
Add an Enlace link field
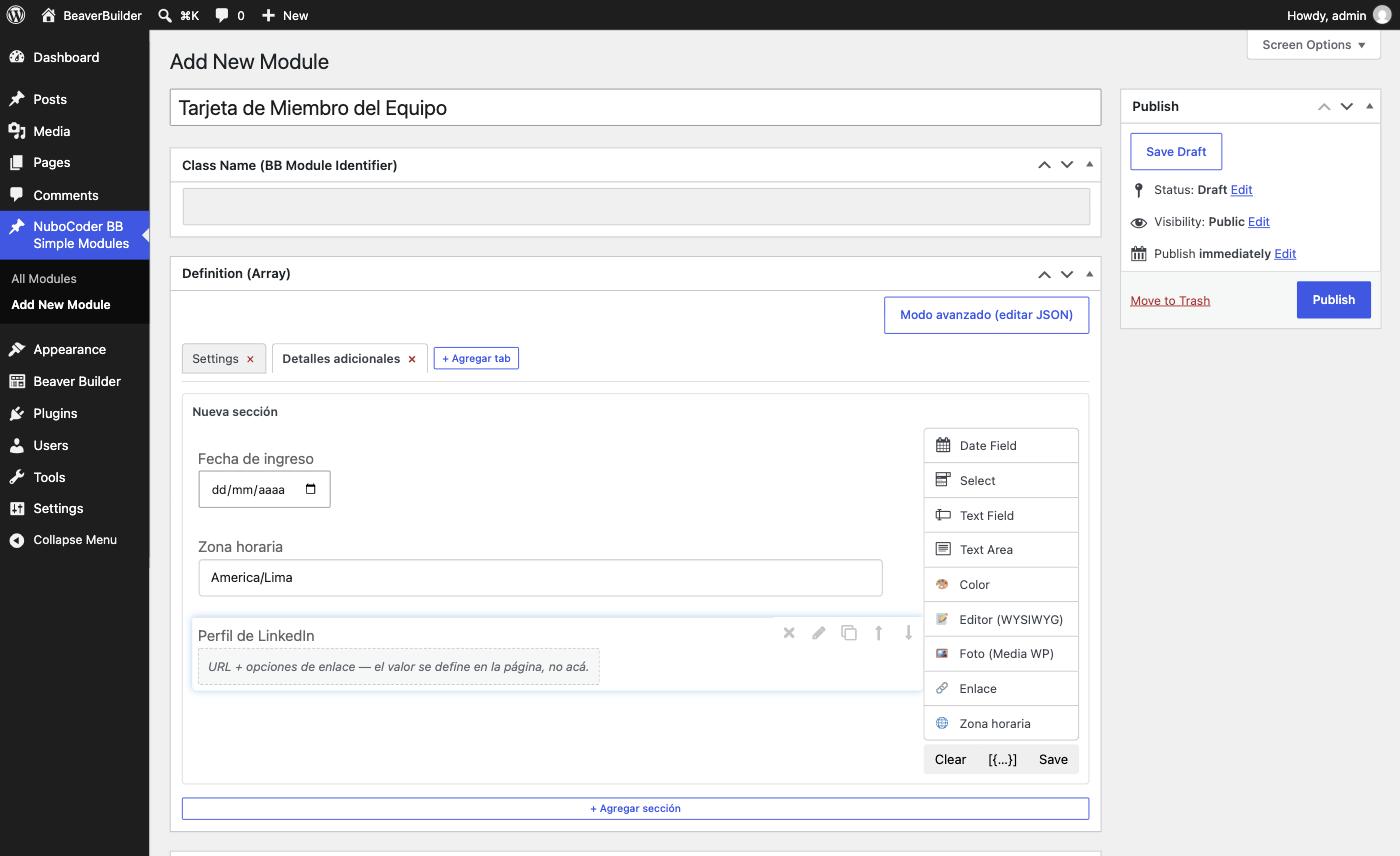tap(1001, 689)
